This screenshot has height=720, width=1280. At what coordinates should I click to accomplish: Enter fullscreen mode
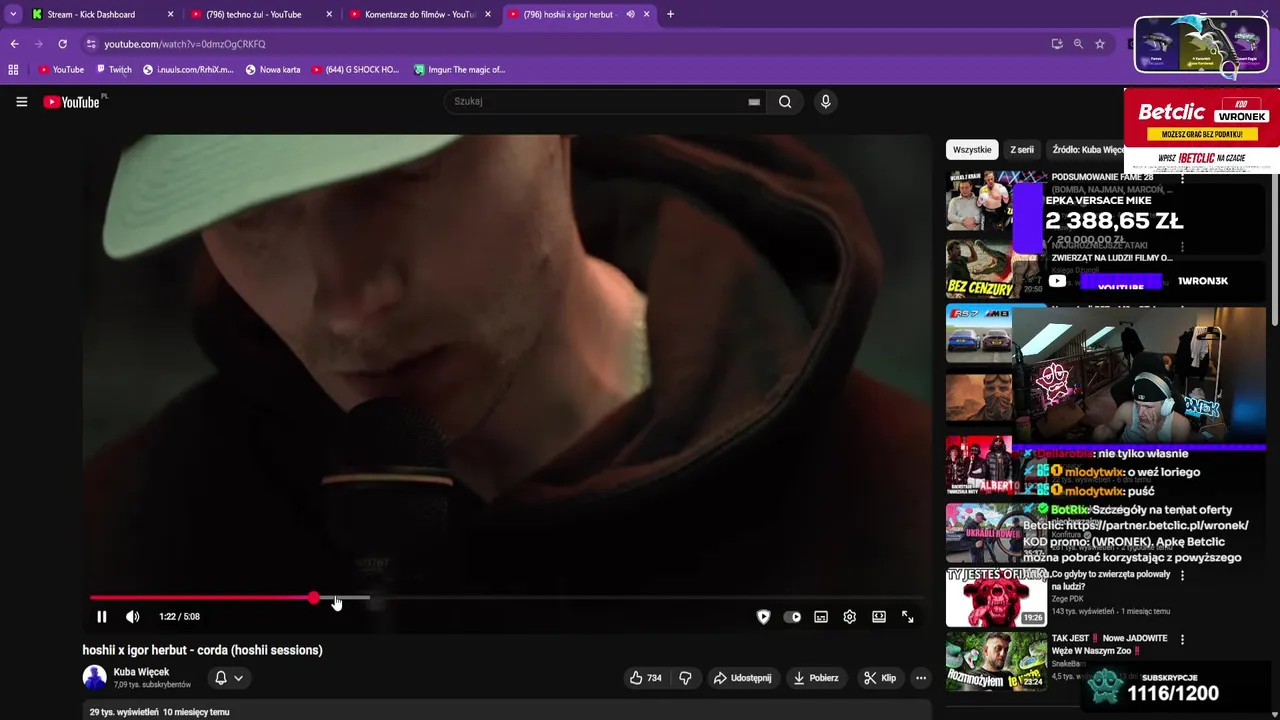coord(908,617)
